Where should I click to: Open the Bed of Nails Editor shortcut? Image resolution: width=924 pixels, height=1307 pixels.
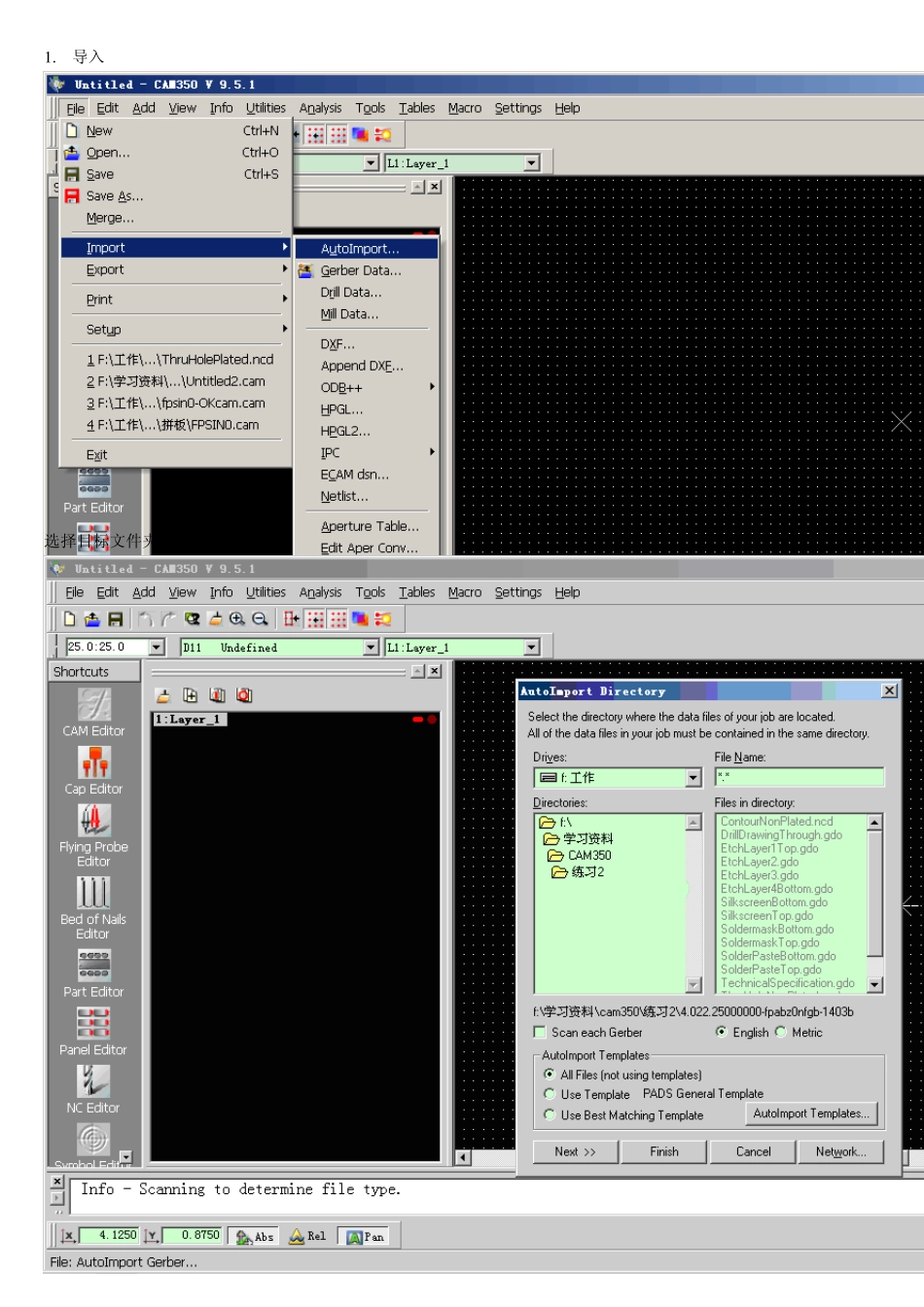click(94, 907)
